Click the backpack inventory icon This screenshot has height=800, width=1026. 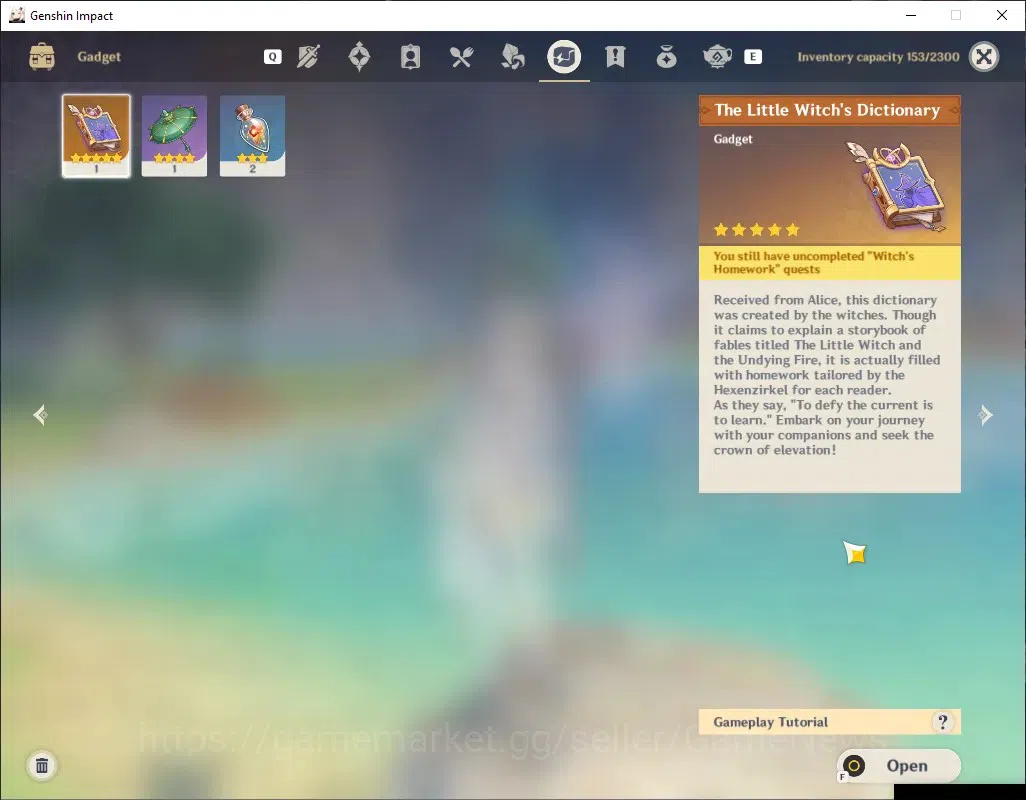pyautogui.click(x=42, y=57)
